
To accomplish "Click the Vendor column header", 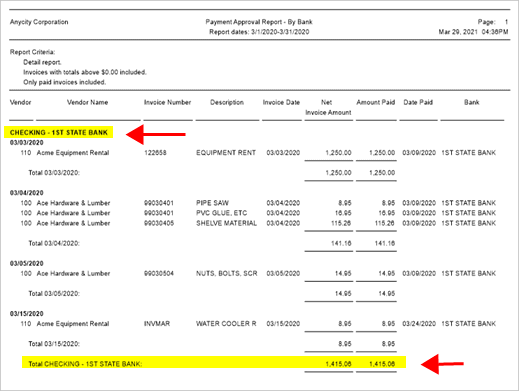I will 20,102.
